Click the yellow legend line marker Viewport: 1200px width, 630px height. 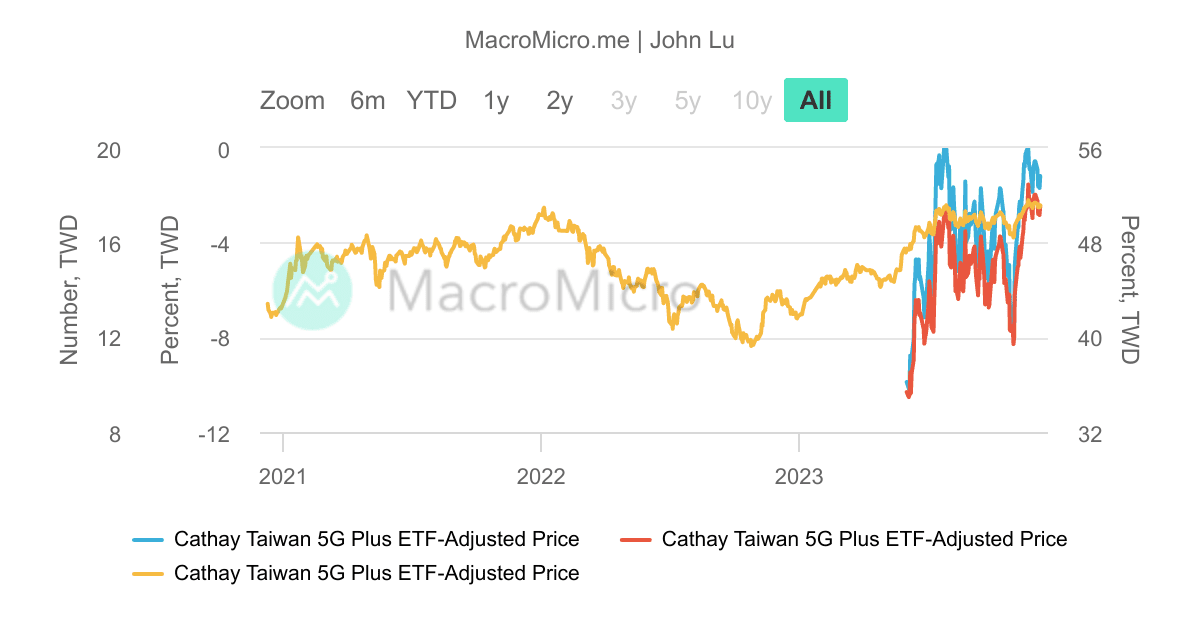pyautogui.click(x=146, y=574)
